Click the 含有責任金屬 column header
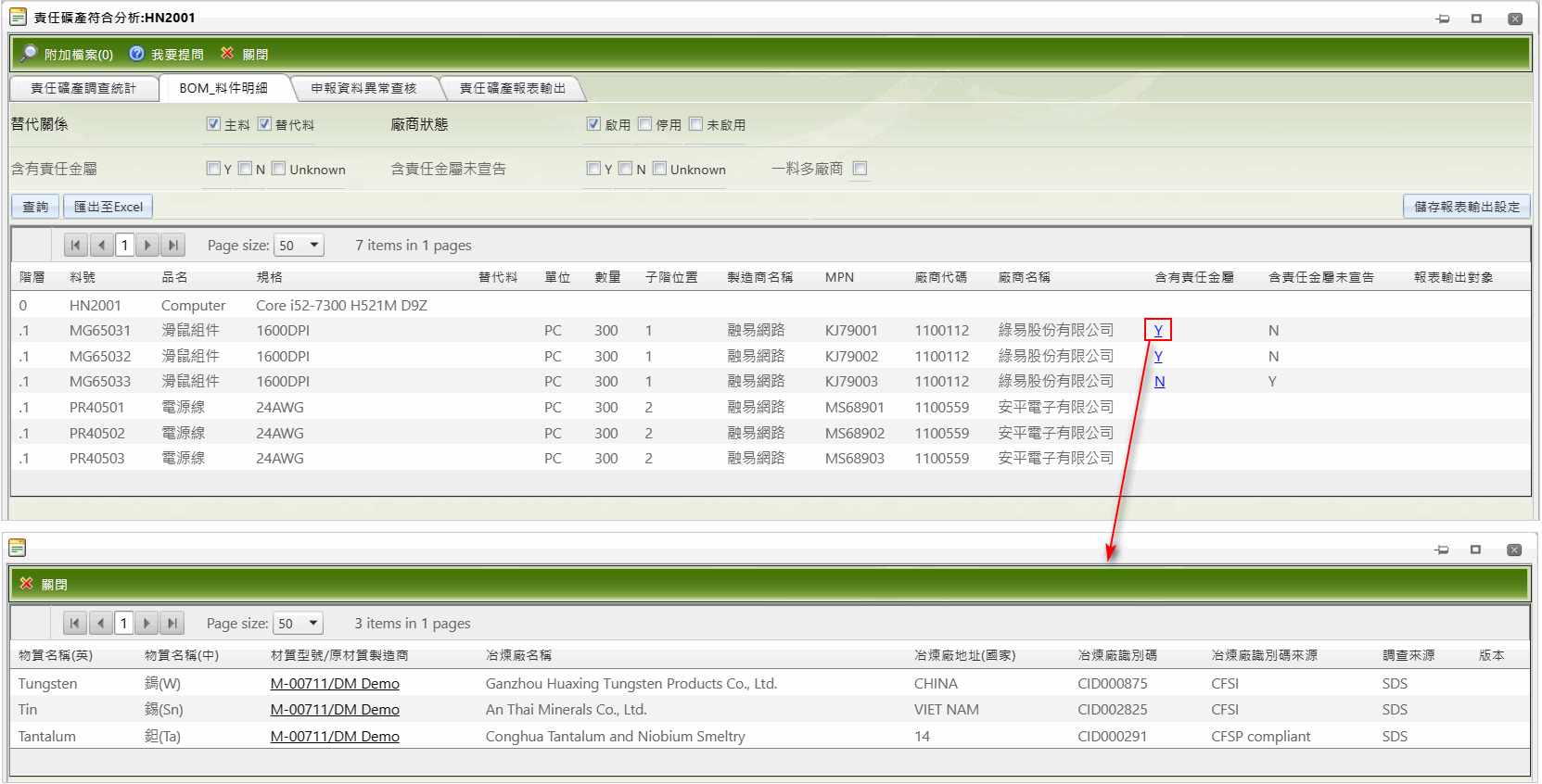 (1193, 277)
